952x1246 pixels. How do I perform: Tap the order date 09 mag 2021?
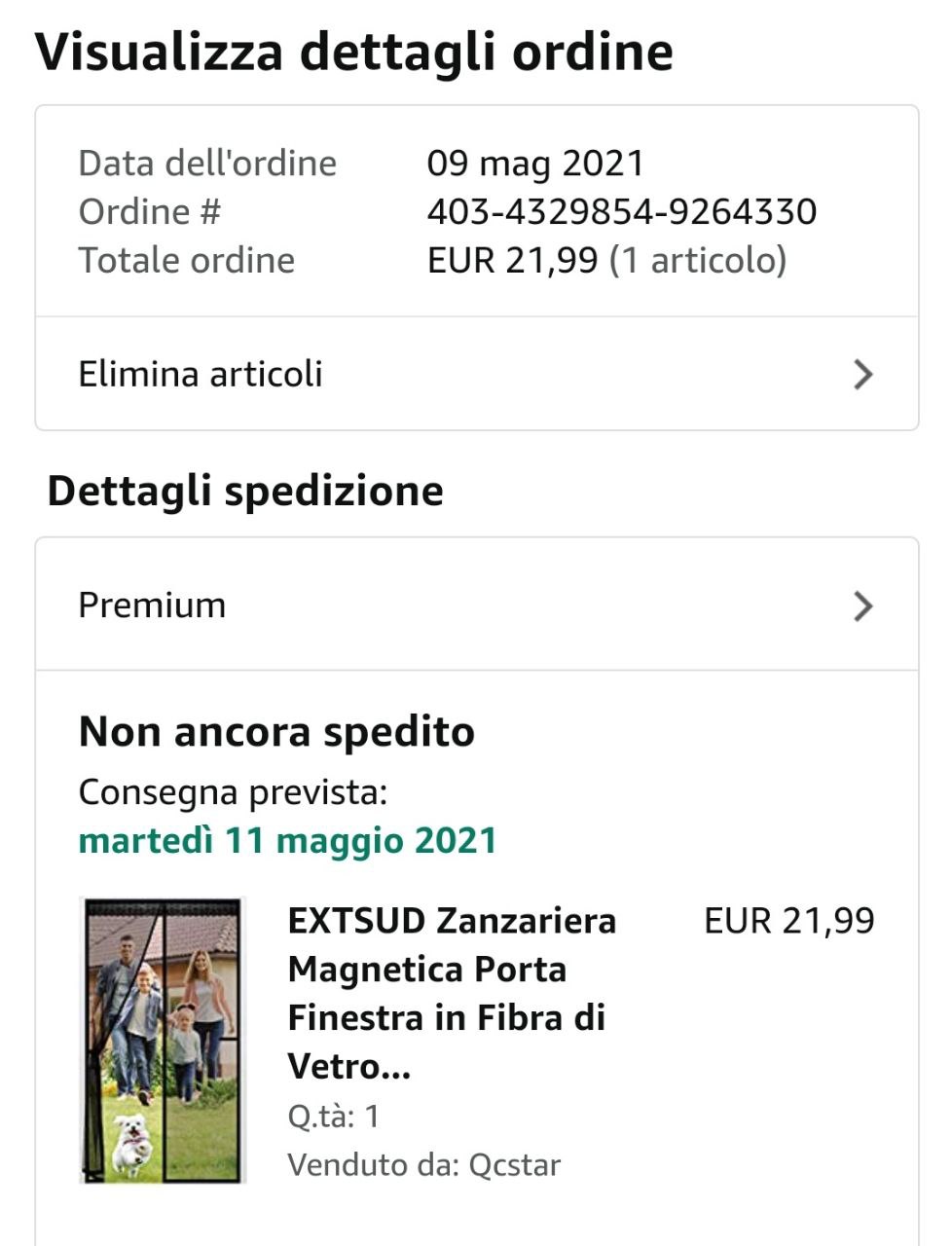535,163
